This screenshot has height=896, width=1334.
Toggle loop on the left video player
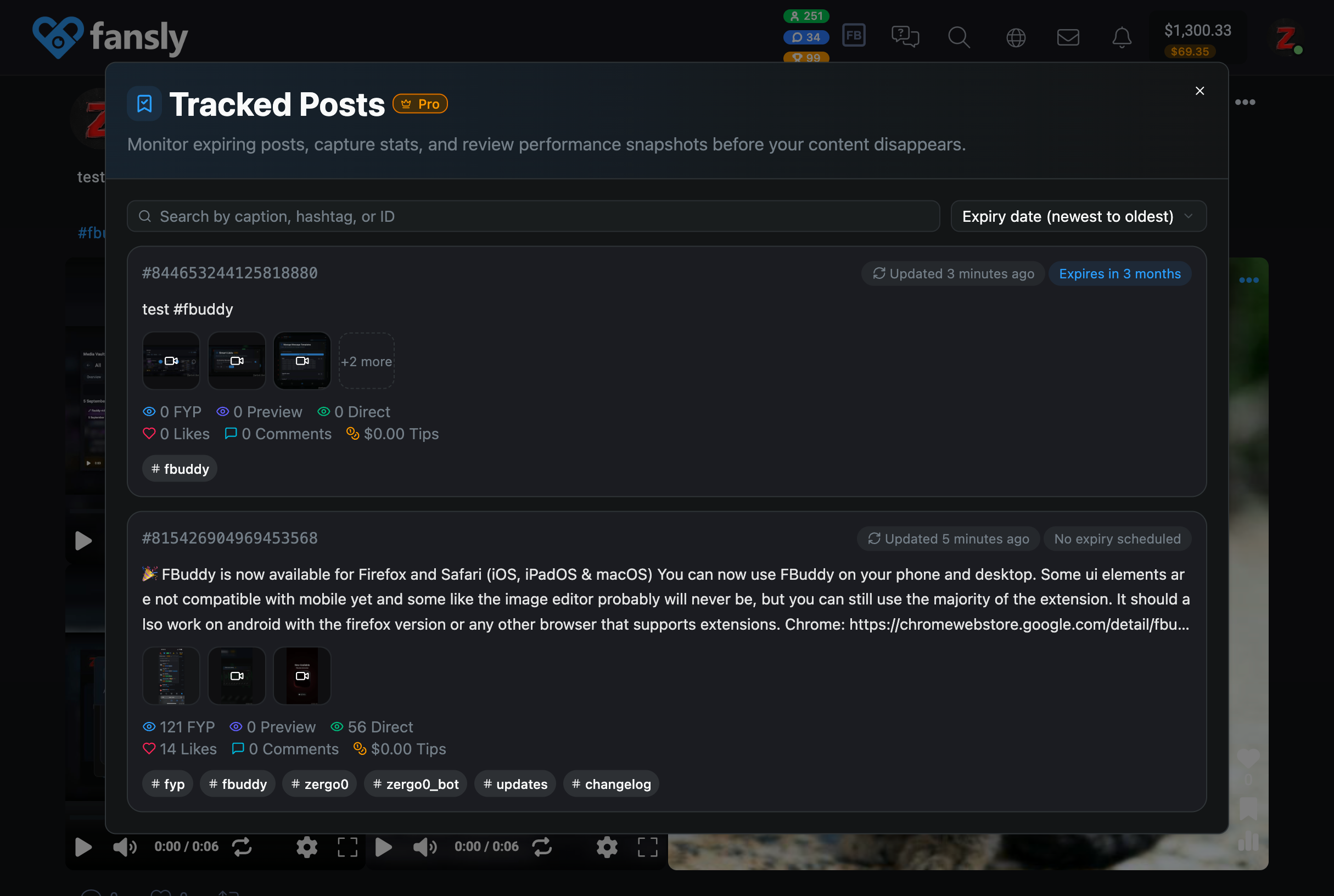[242, 848]
